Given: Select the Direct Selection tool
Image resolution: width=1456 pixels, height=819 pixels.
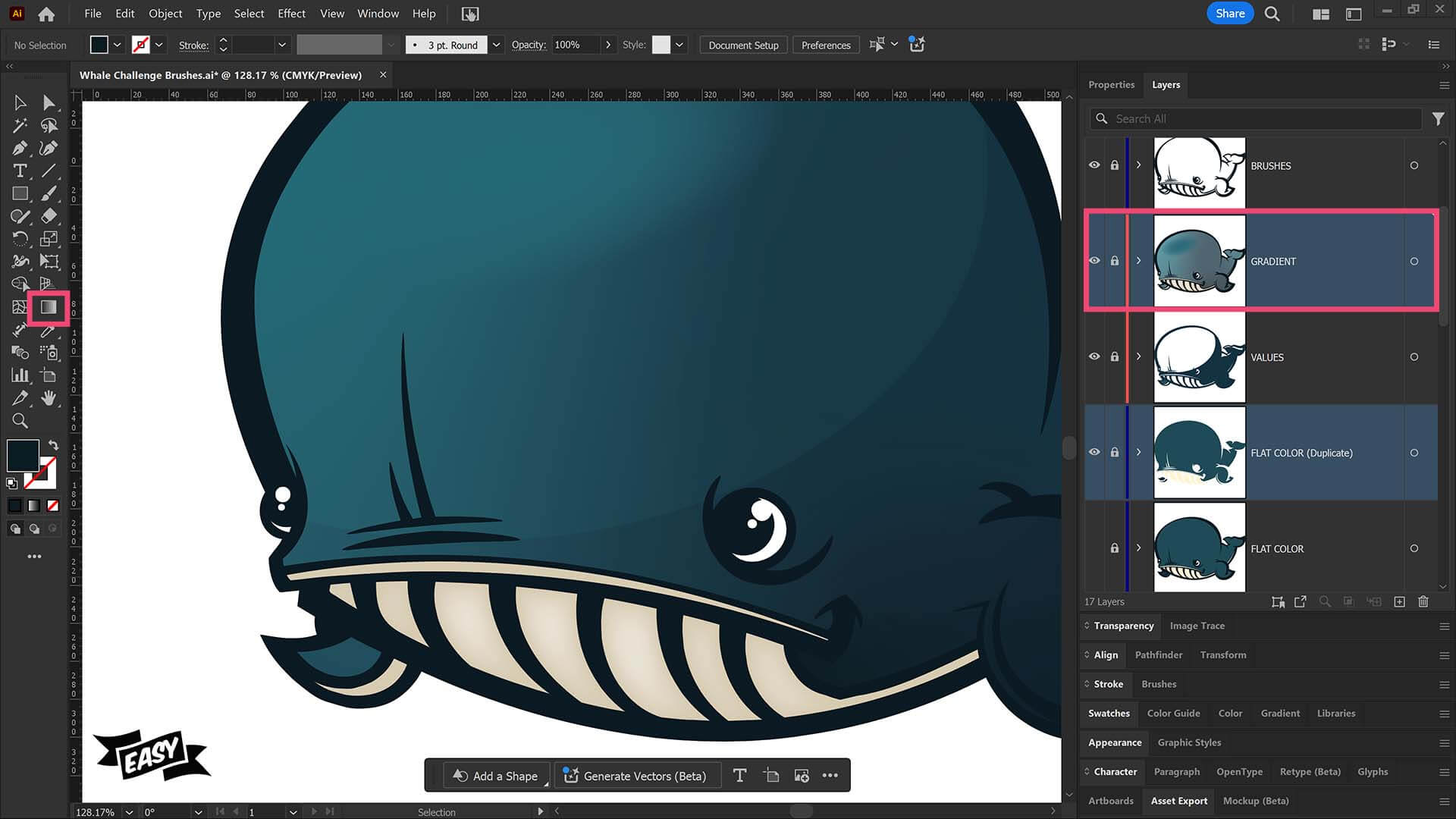Looking at the screenshot, I should (x=49, y=102).
